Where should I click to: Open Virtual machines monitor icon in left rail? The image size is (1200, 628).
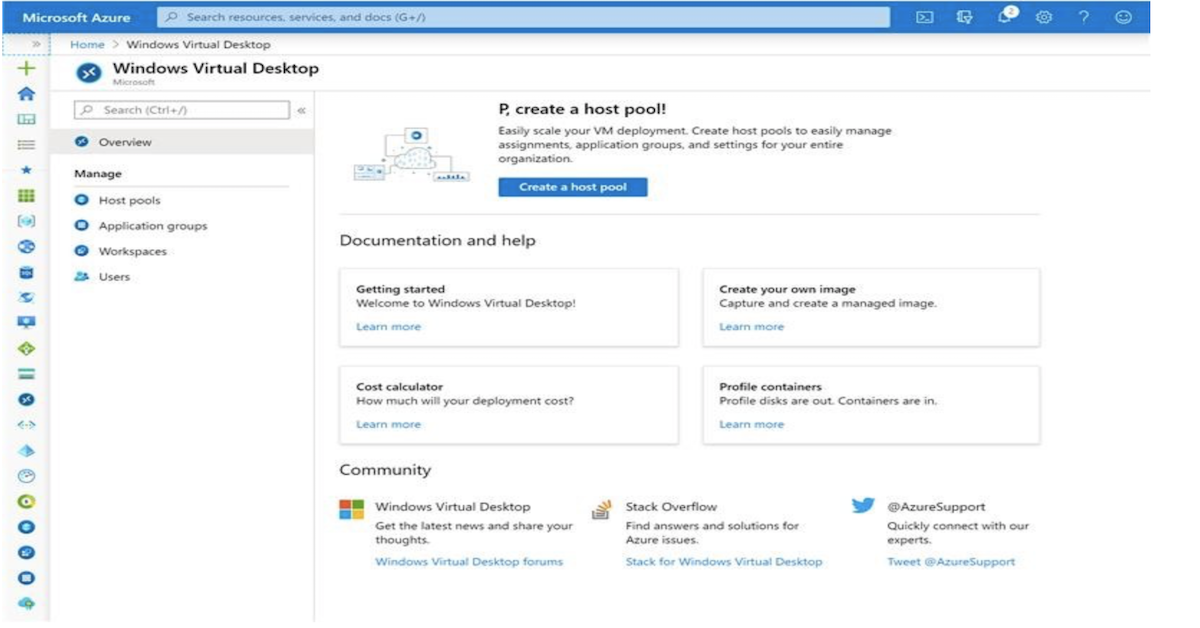27,323
